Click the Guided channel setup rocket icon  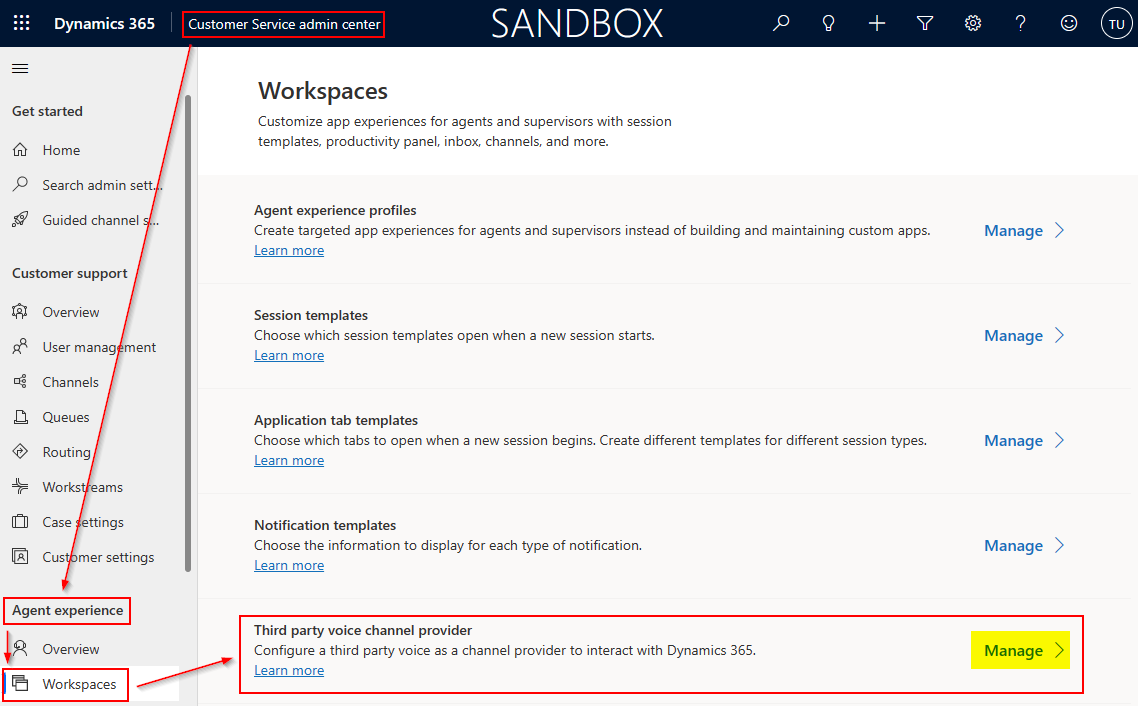point(20,219)
